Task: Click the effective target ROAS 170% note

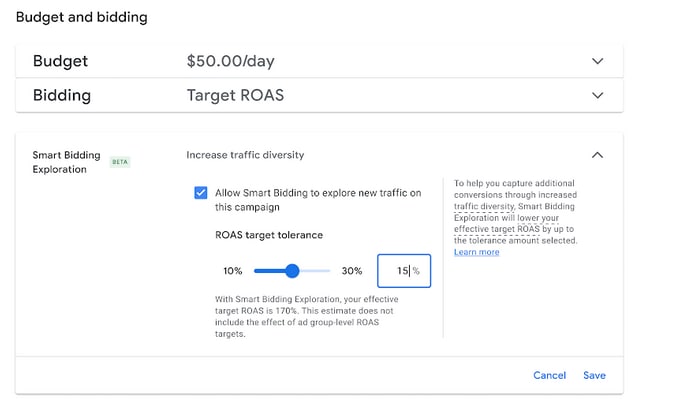Action: [x=306, y=316]
